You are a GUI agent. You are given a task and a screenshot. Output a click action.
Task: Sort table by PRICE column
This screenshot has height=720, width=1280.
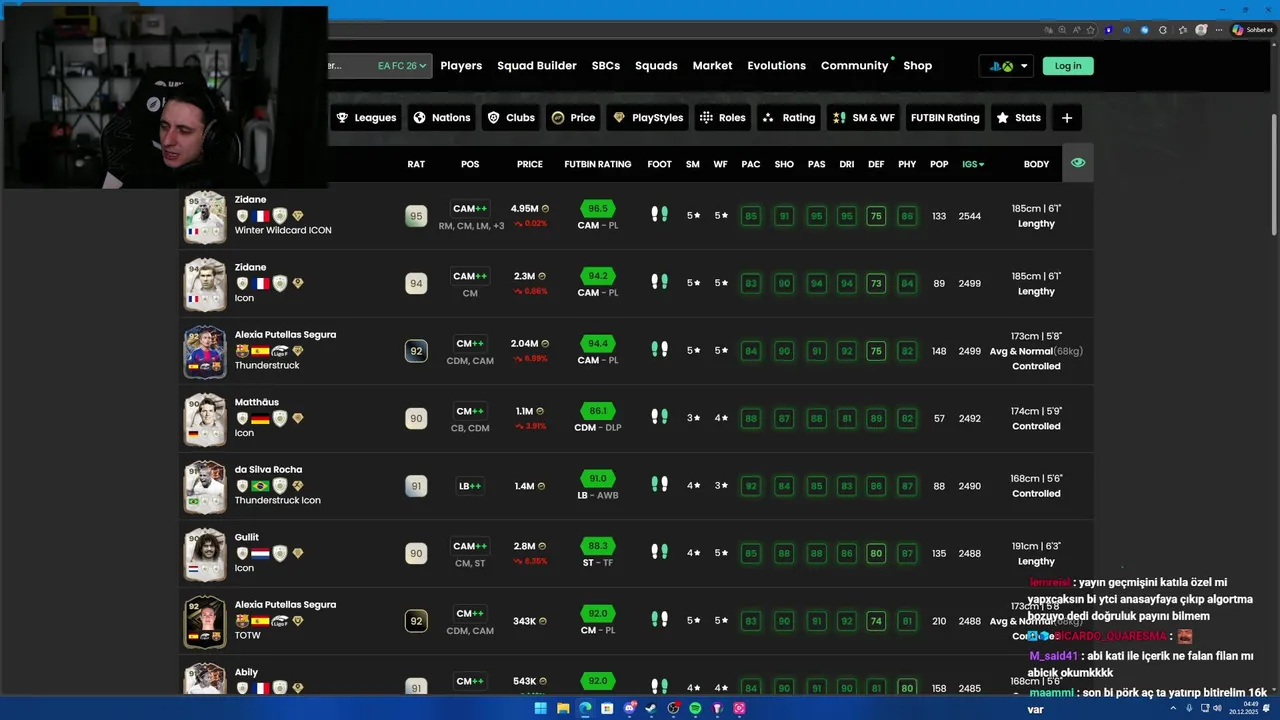(x=530, y=164)
